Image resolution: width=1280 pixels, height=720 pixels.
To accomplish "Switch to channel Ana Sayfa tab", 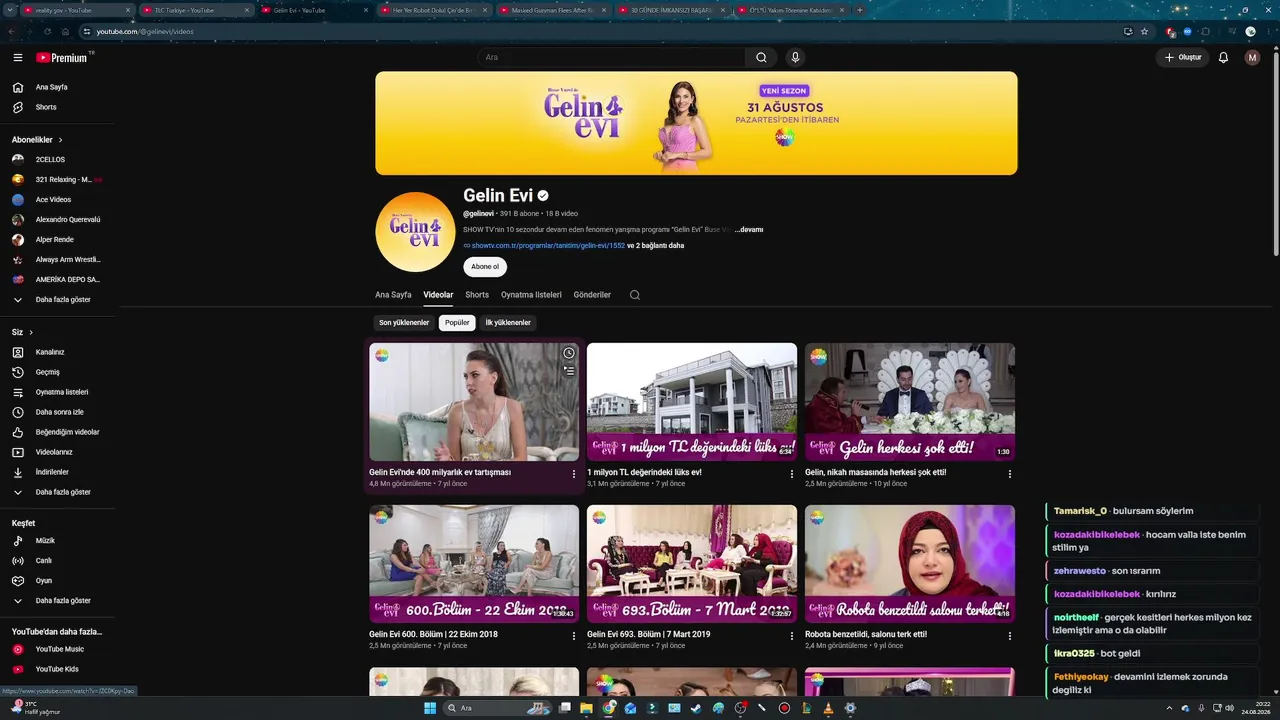I will coord(393,295).
